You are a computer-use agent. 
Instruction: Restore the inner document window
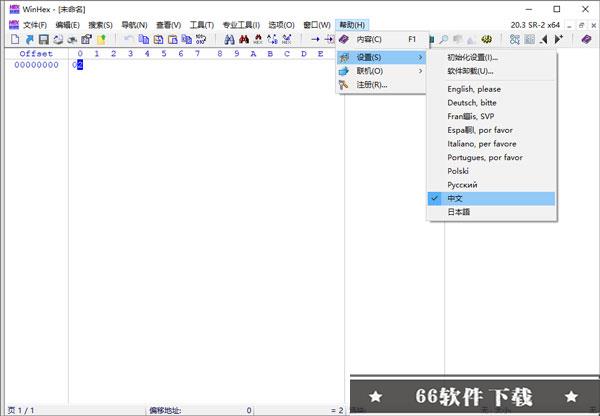coord(581,25)
